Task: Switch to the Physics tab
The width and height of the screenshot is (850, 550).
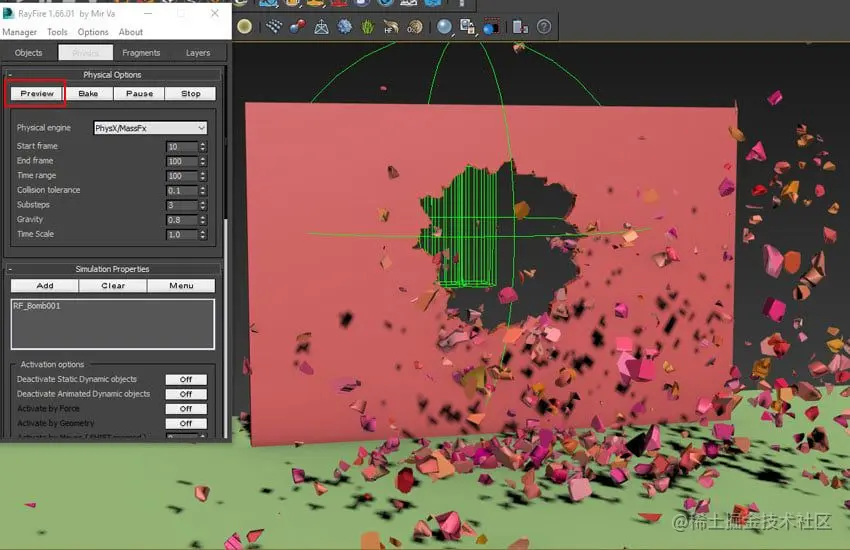Action: coord(86,53)
